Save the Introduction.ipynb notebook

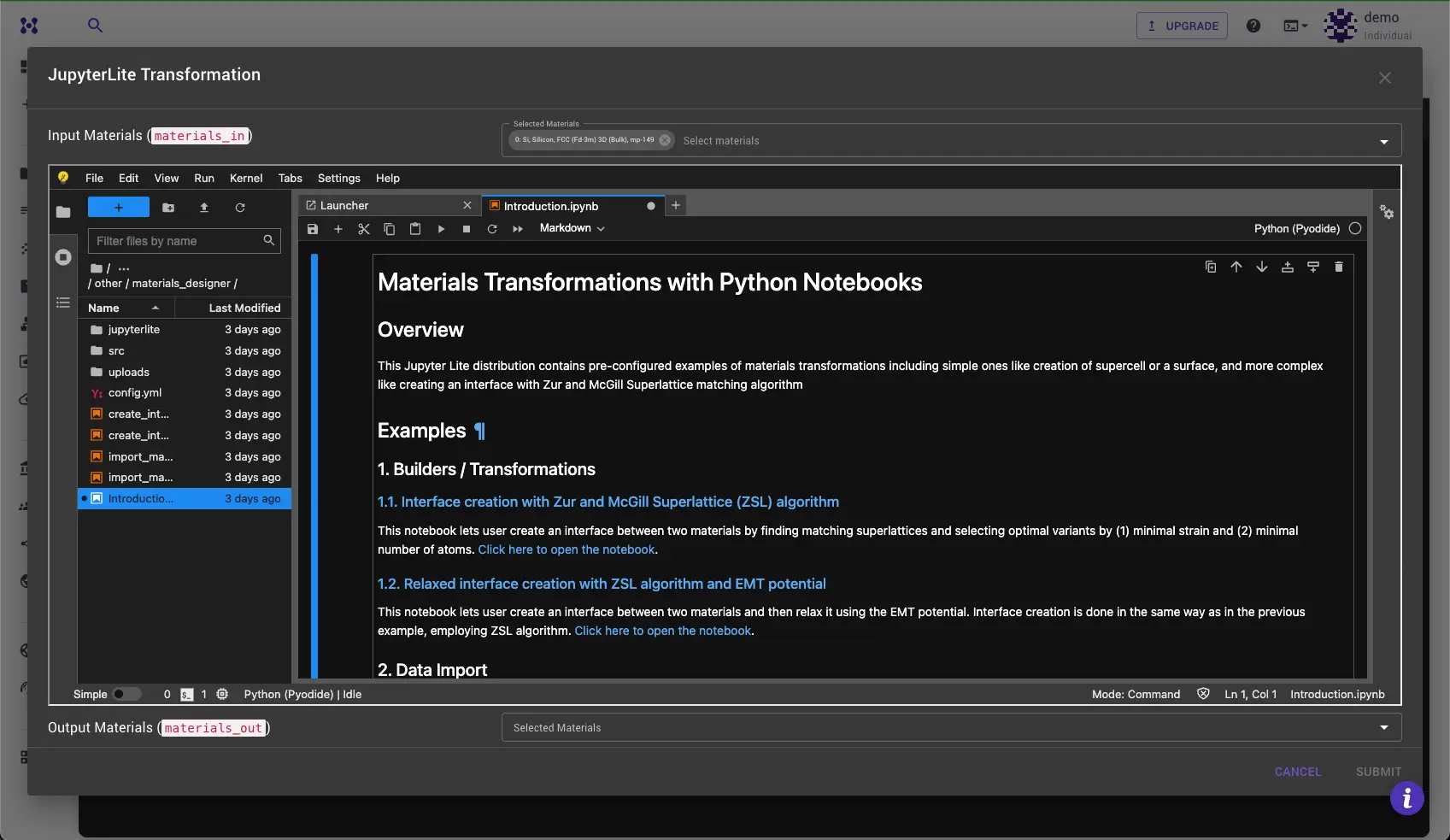click(312, 228)
